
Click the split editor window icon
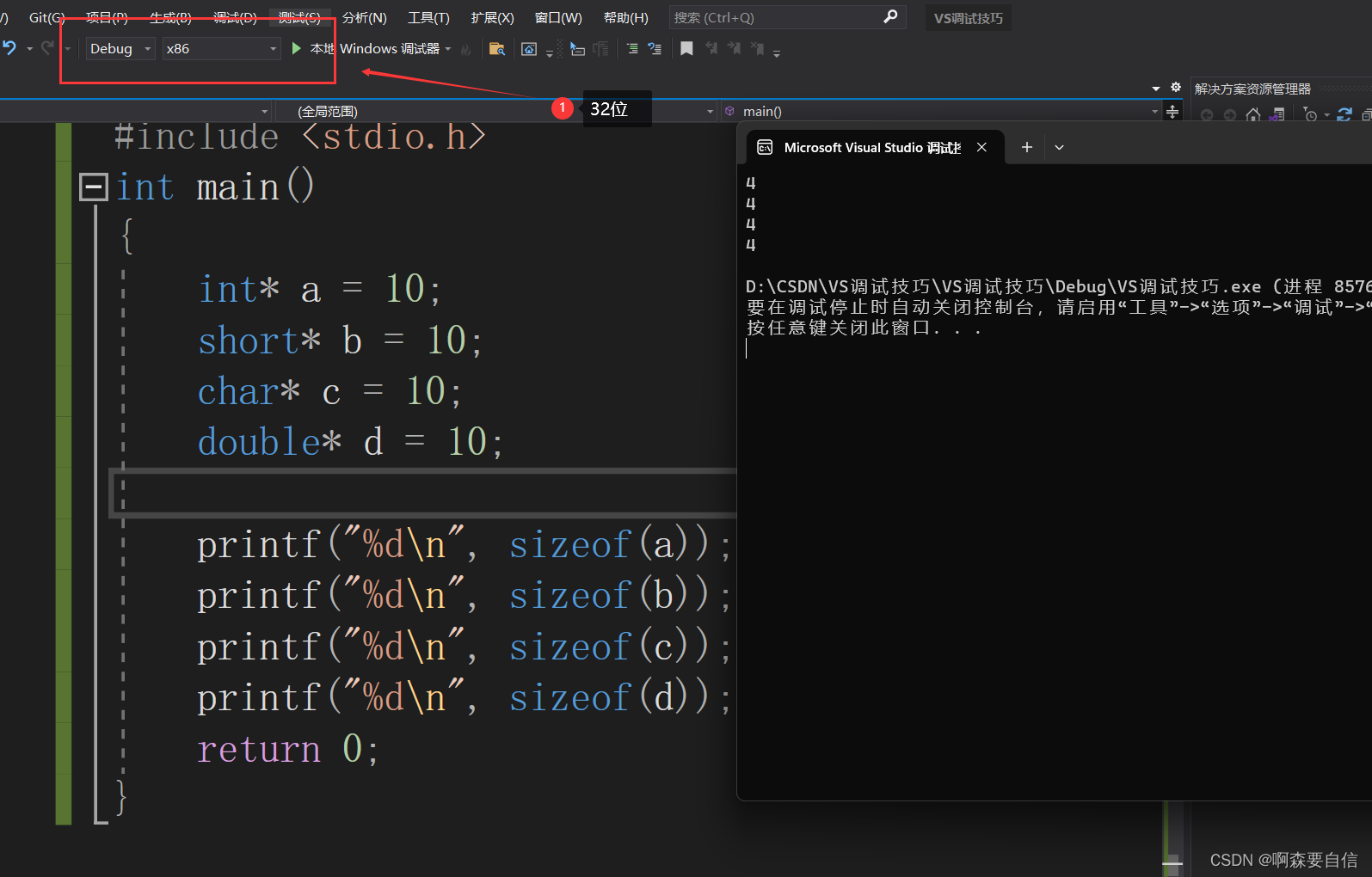point(1172,111)
